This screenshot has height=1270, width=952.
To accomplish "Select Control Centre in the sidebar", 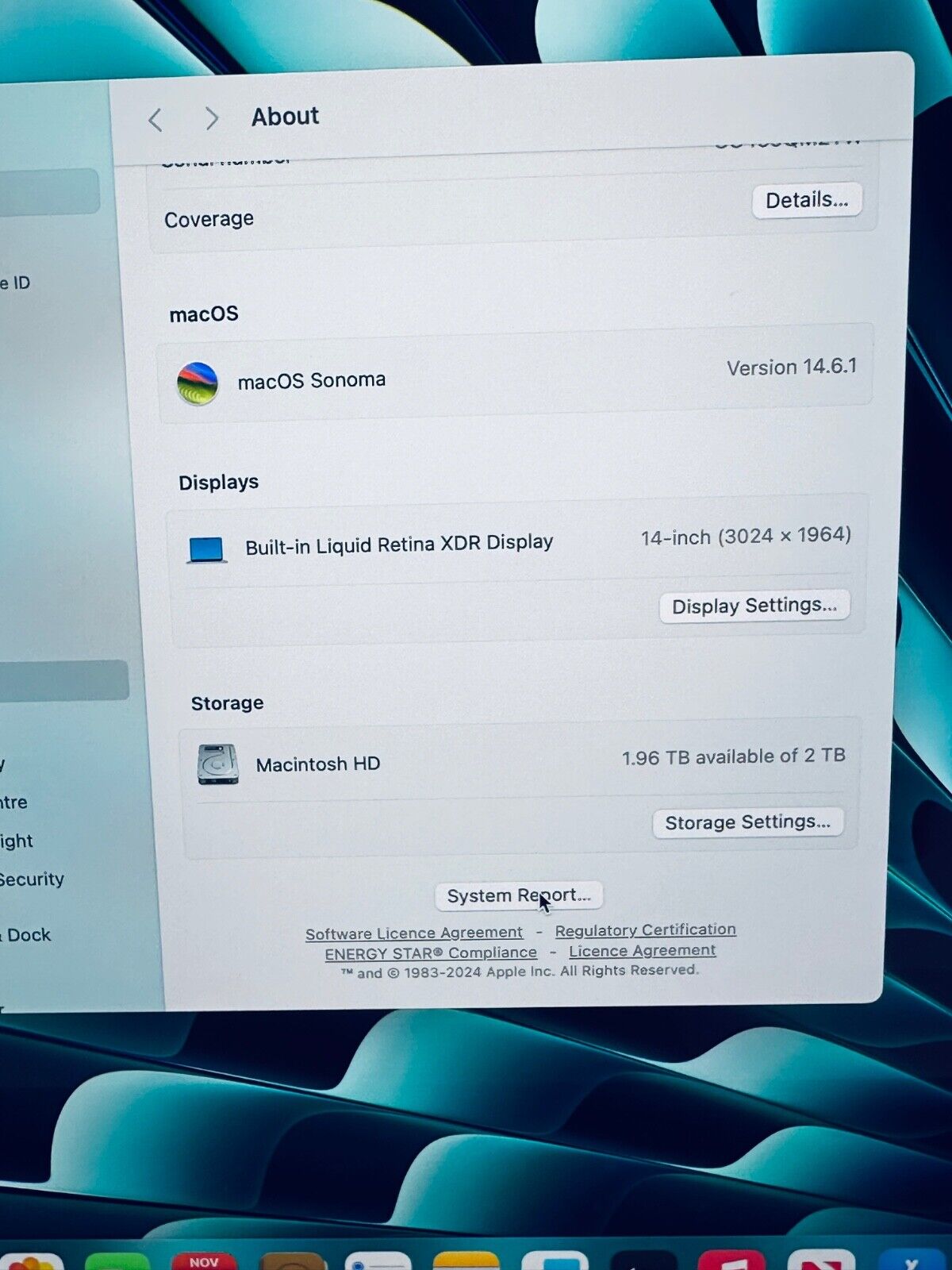I will click(13, 802).
